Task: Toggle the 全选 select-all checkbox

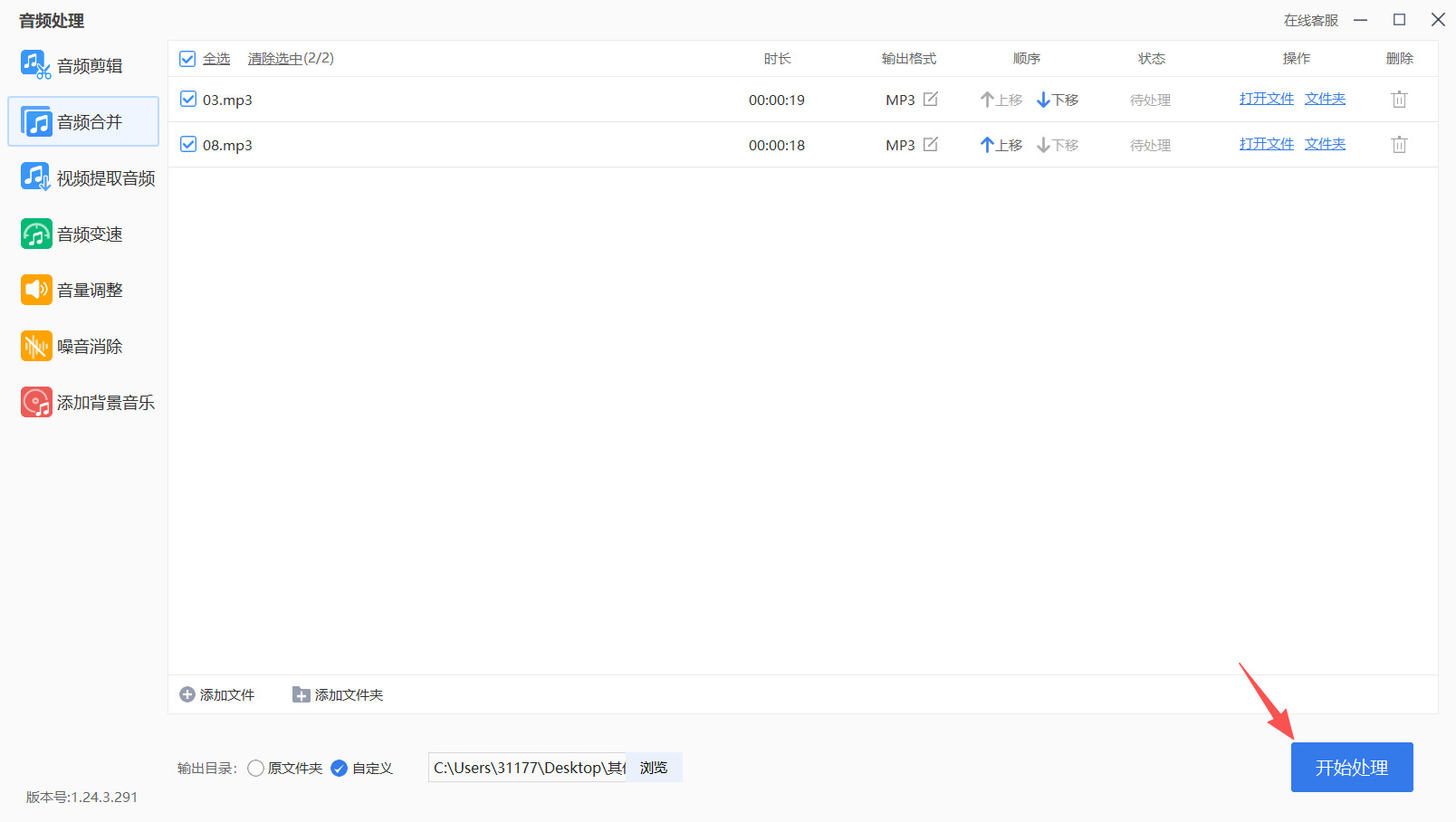Action: 187,59
